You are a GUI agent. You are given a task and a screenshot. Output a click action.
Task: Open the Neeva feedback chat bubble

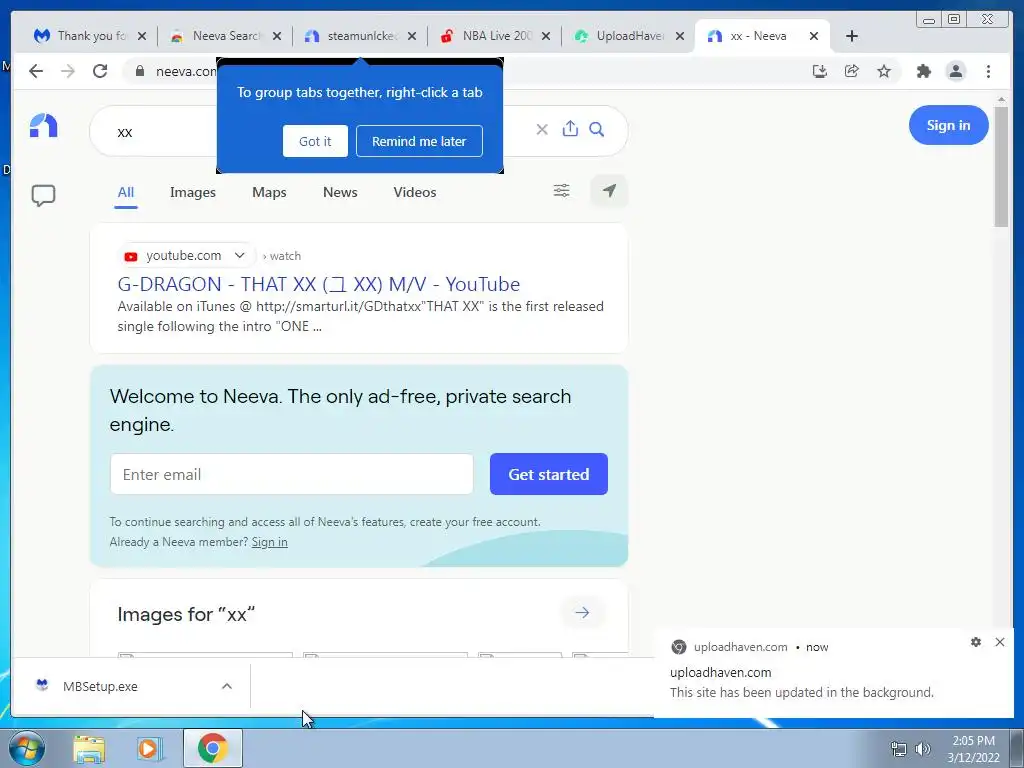click(44, 195)
